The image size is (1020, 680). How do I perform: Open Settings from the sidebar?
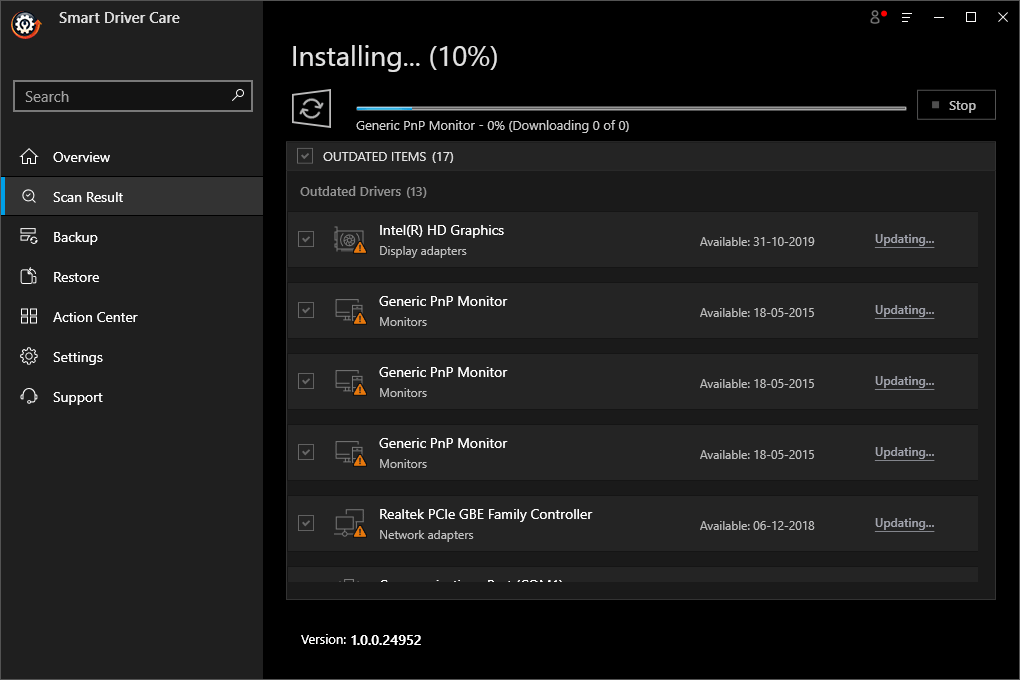point(78,357)
